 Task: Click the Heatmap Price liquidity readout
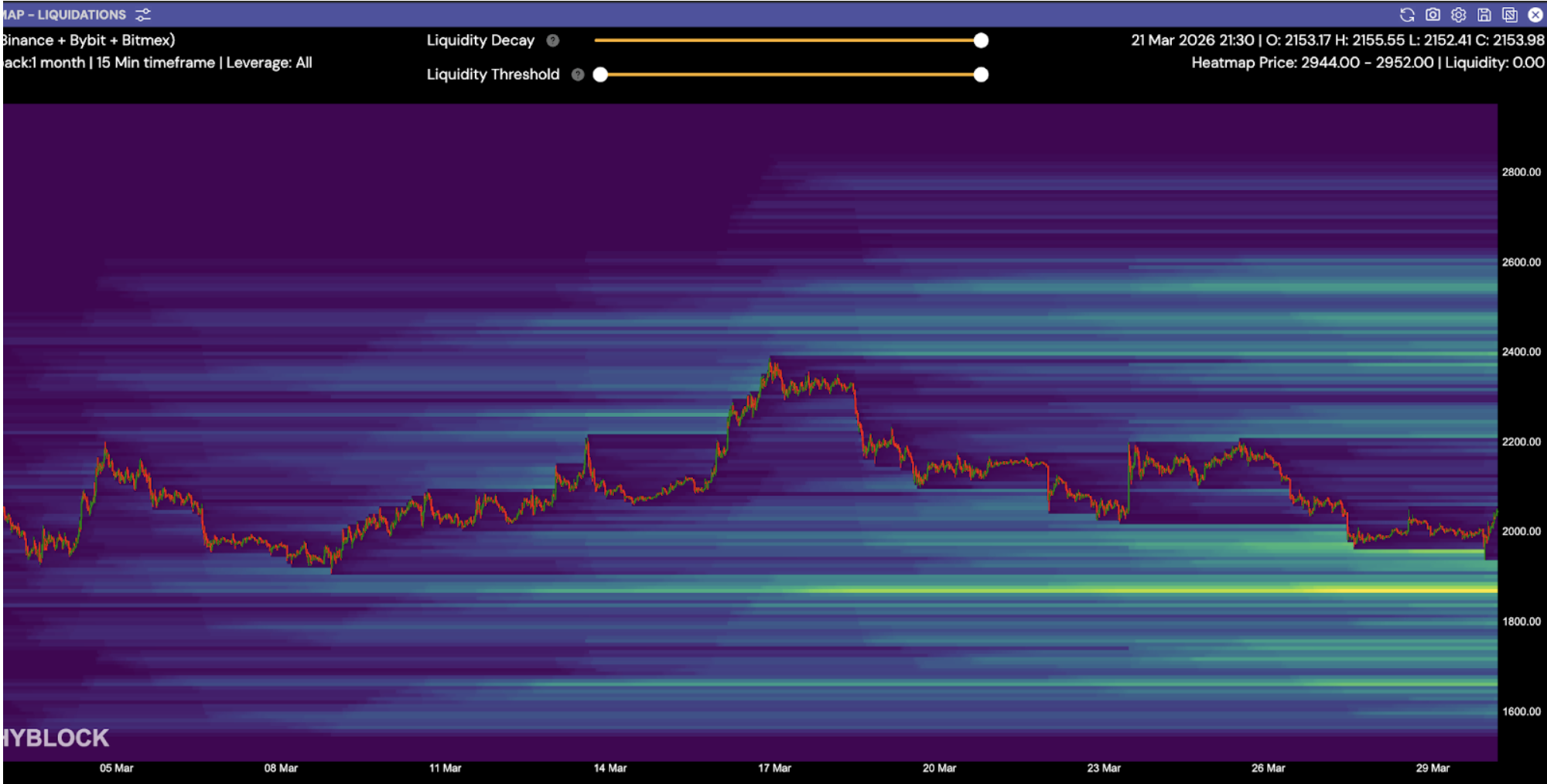click(1368, 63)
